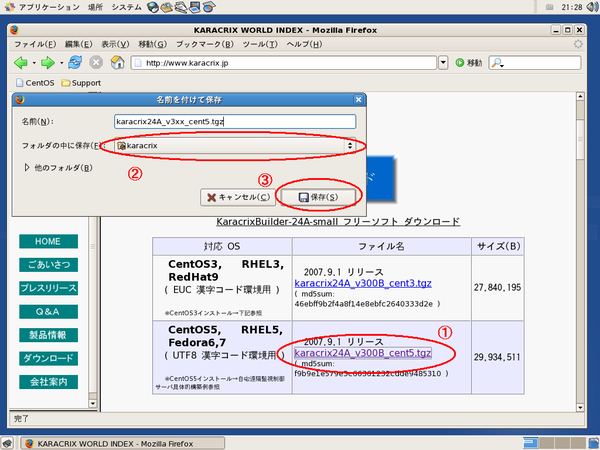The height and width of the screenshot is (450, 600).
Task: Open the CentOS bookmark
Action: (x=35, y=83)
